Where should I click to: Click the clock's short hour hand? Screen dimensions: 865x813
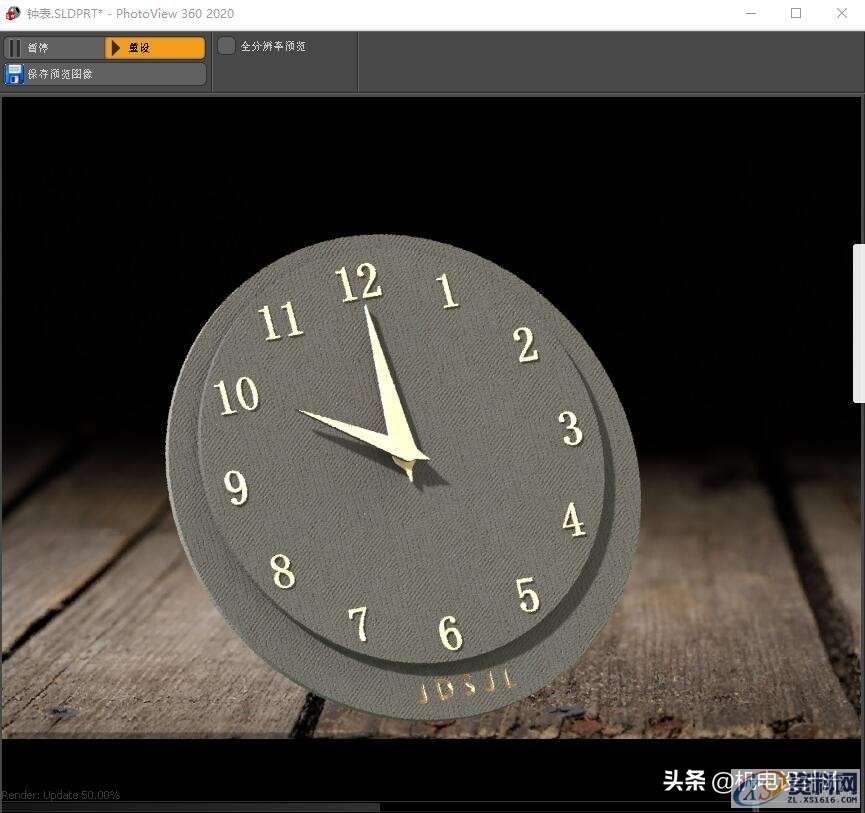345,428
